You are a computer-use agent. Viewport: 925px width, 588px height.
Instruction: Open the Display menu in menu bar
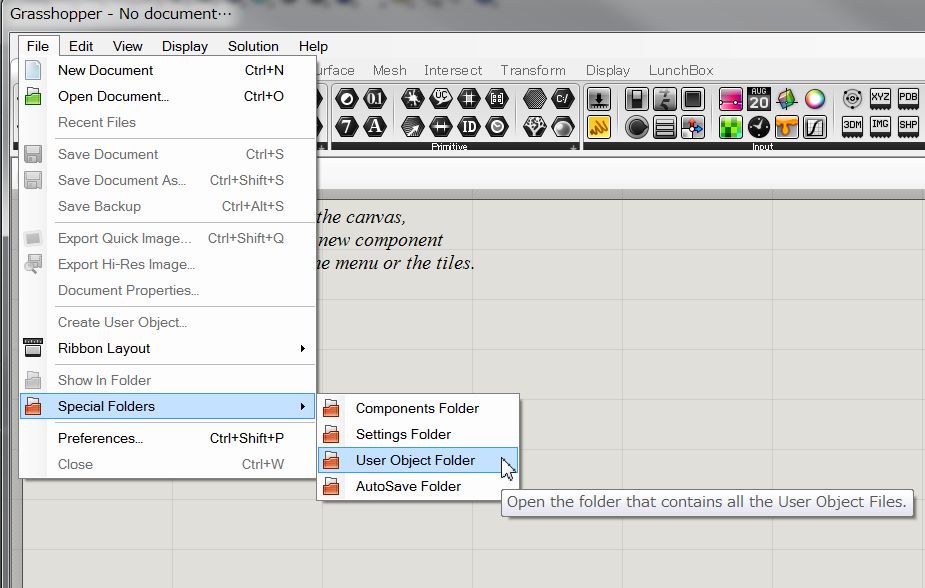click(x=185, y=46)
